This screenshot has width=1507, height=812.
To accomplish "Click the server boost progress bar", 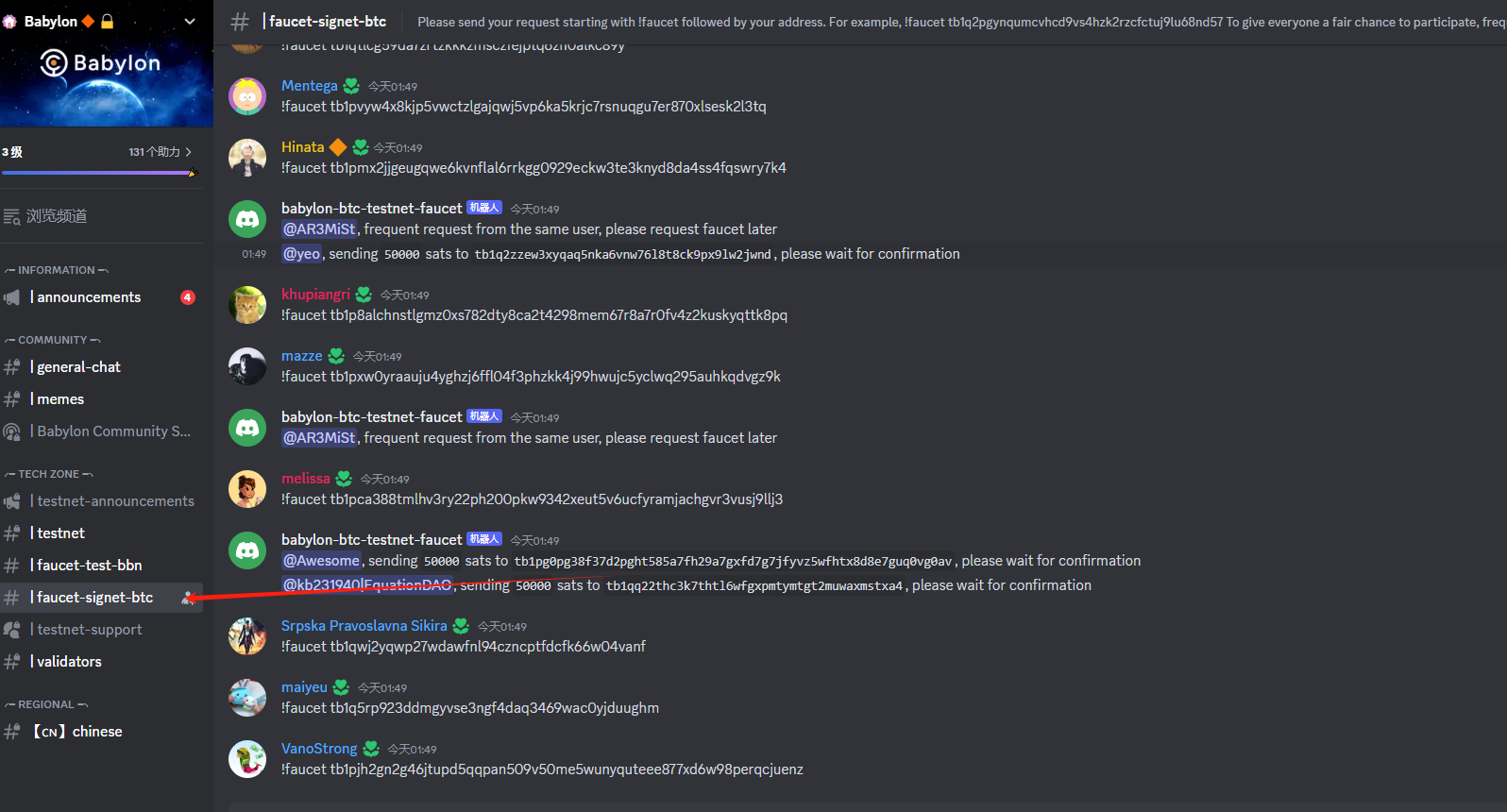I will [100, 173].
